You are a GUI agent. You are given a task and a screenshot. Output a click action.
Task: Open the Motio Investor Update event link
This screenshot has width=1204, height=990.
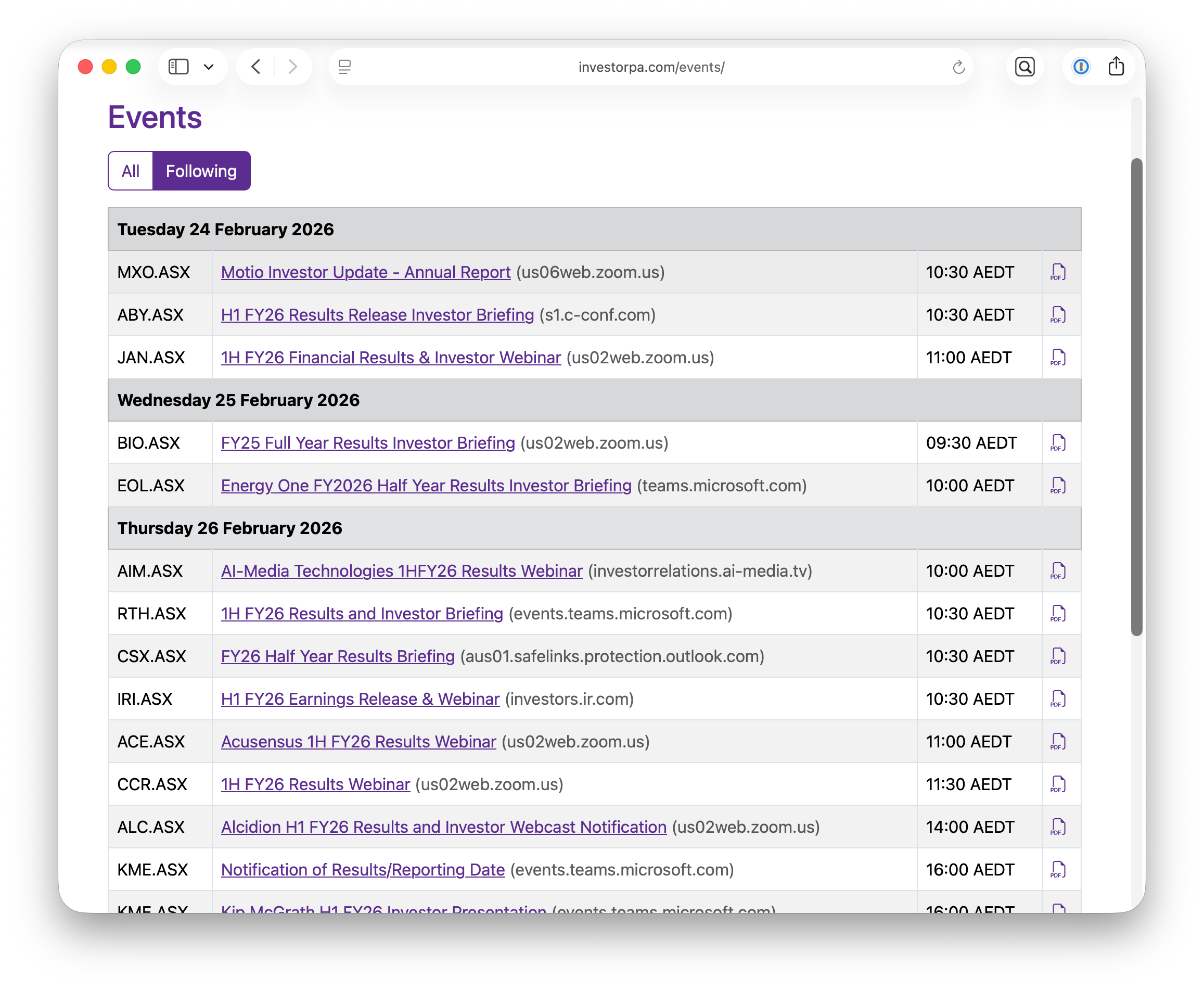point(365,272)
